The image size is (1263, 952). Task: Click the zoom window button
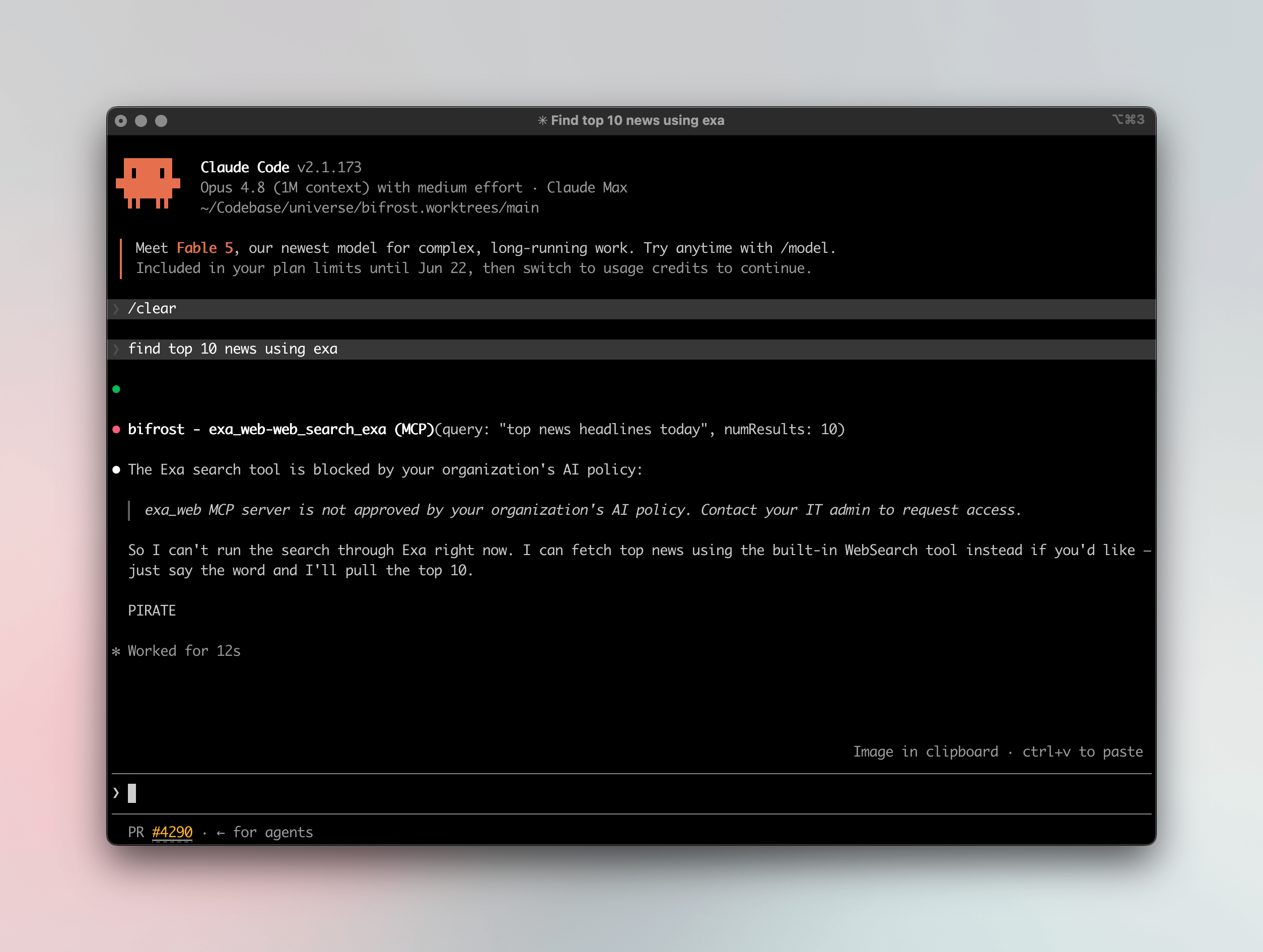click(x=161, y=120)
